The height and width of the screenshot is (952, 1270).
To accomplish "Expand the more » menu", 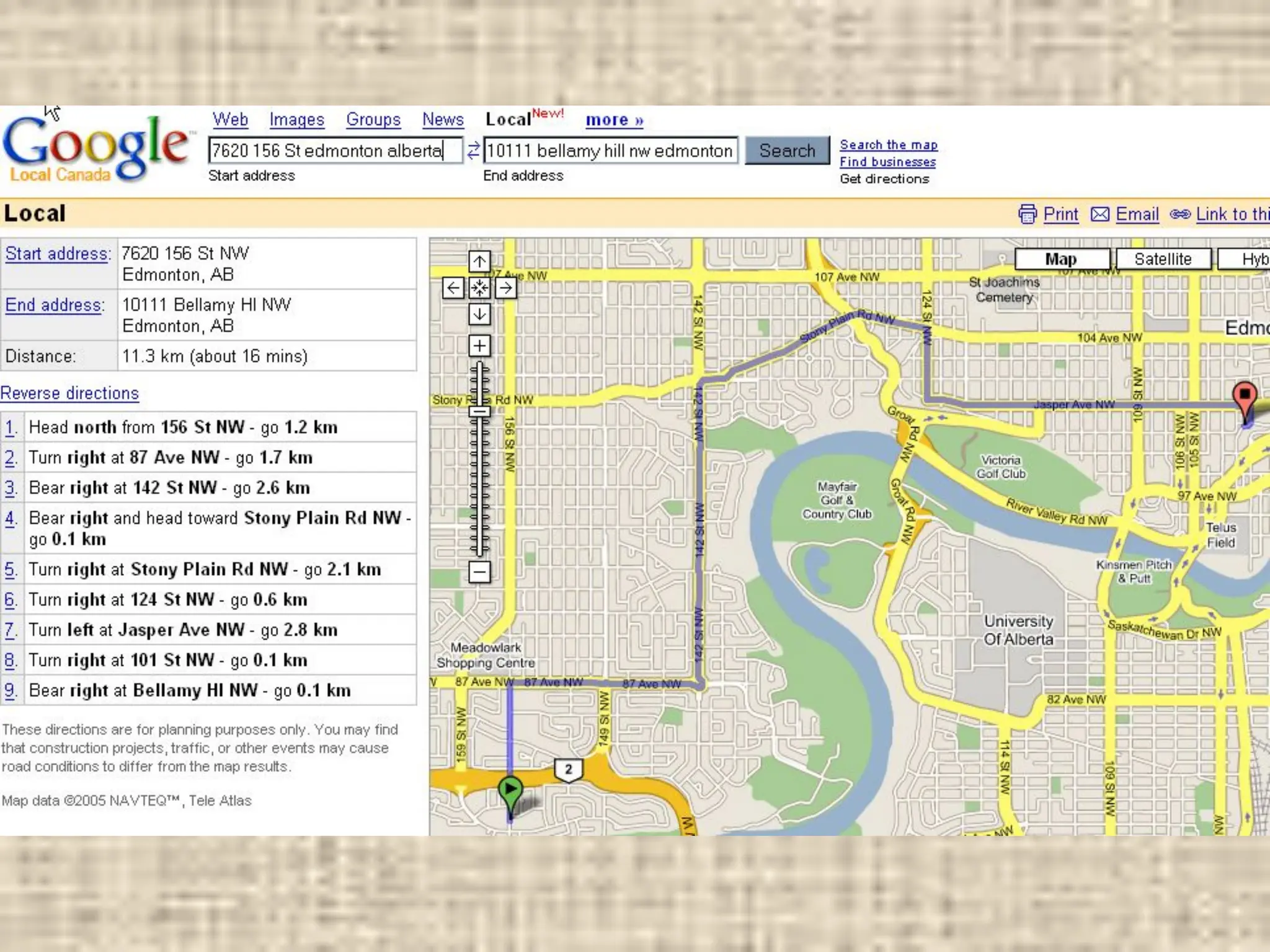I will (614, 120).
